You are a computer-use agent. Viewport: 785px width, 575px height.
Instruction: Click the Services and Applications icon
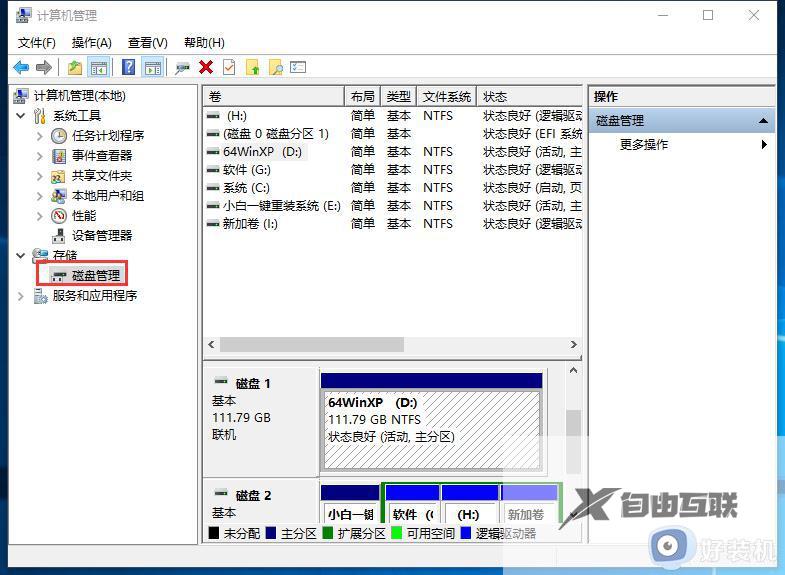click(x=41, y=296)
